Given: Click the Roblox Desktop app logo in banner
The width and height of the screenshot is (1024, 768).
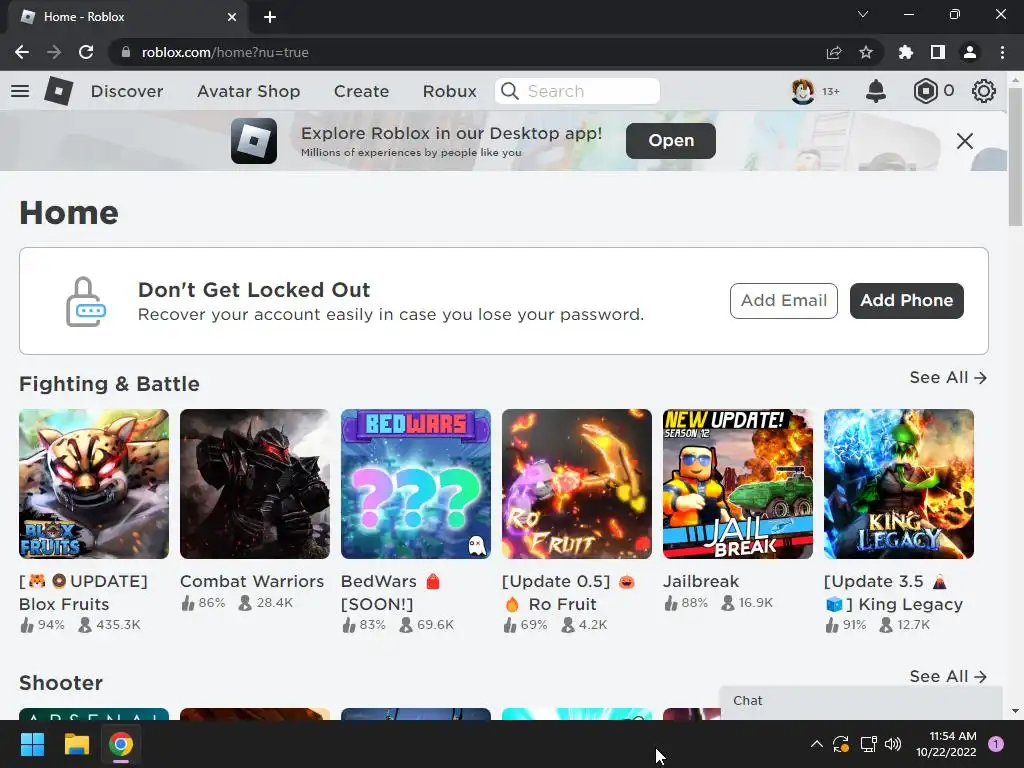Looking at the screenshot, I should (254, 140).
